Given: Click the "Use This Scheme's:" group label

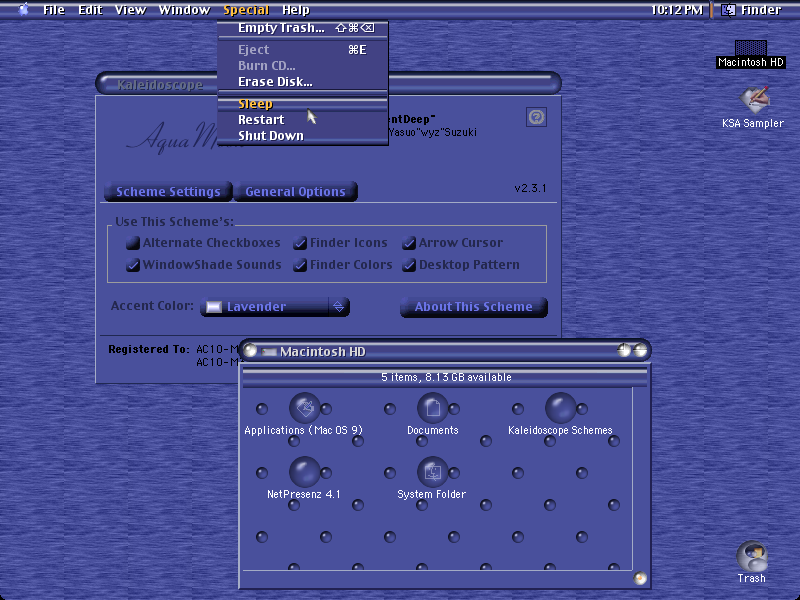Looking at the screenshot, I should 174,221.
